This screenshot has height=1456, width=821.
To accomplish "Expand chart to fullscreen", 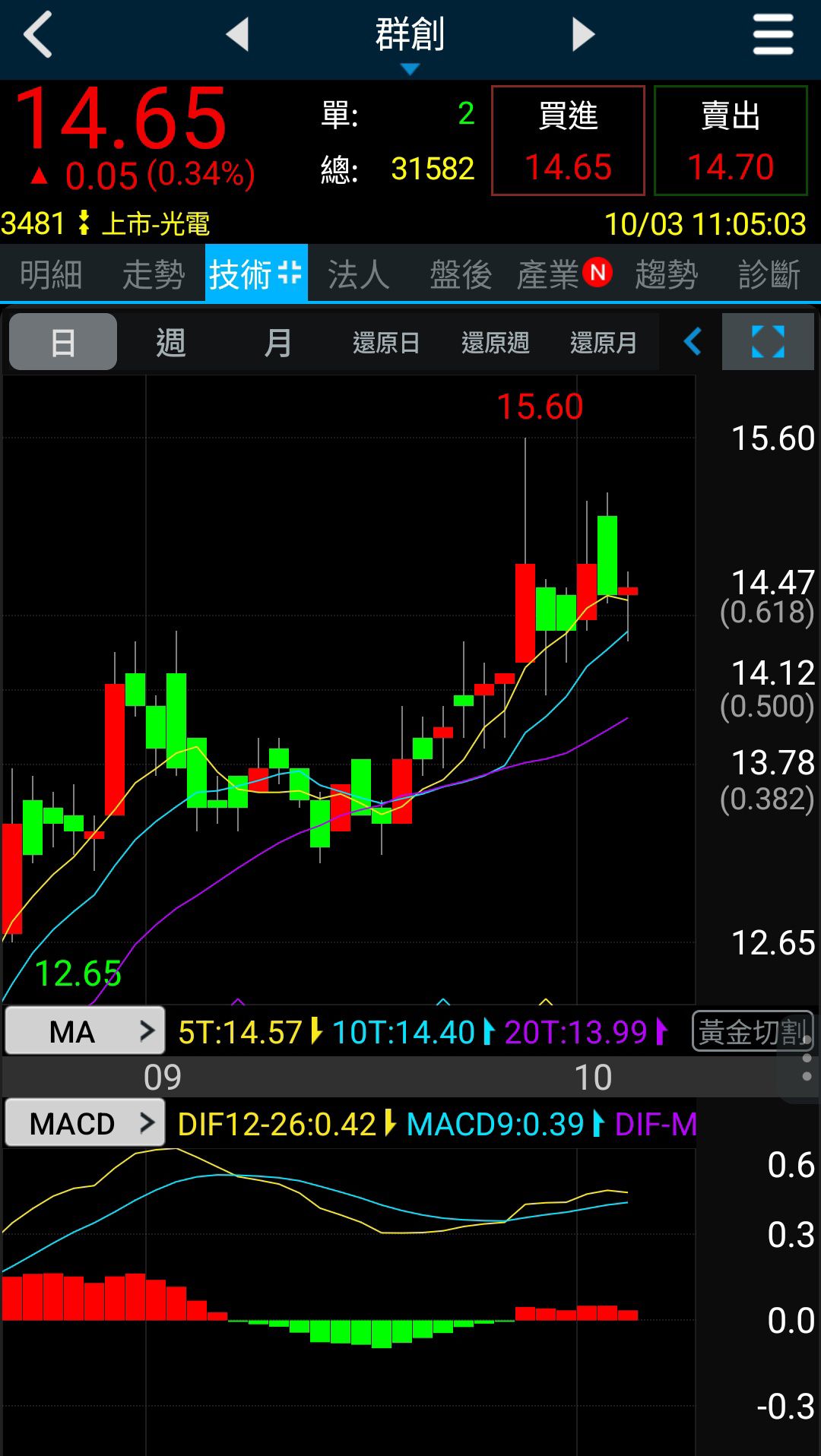I will pyautogui.click(x=767, y=342).
